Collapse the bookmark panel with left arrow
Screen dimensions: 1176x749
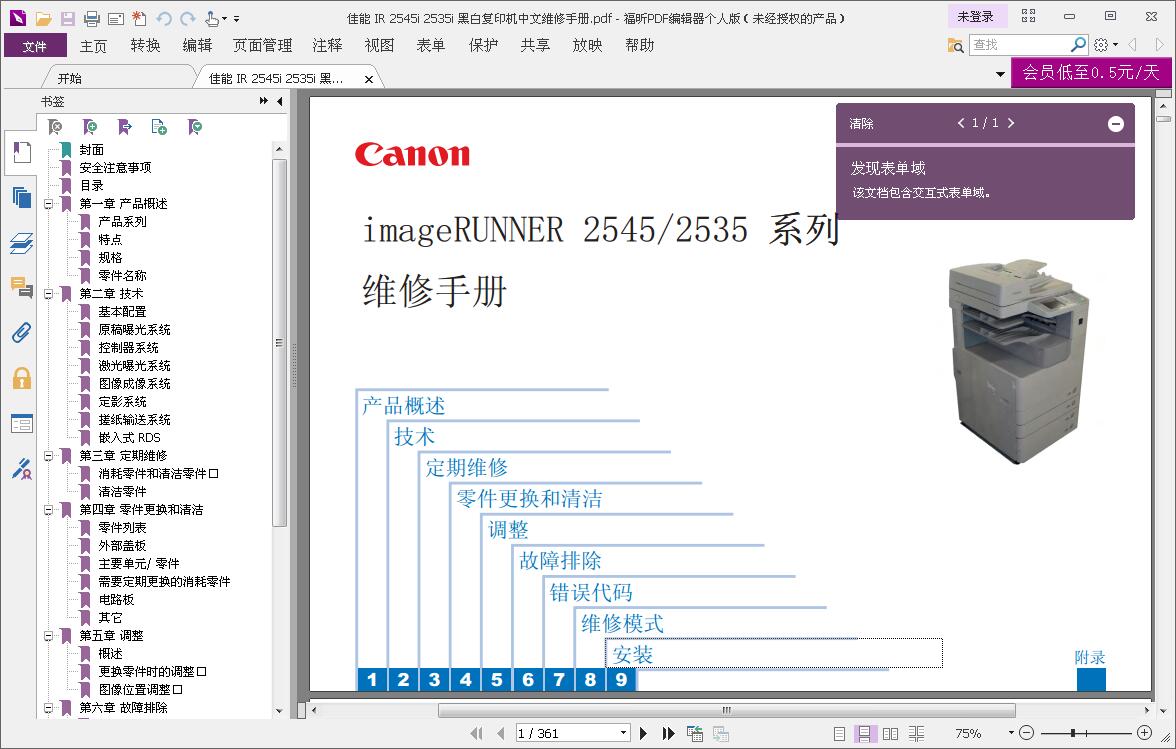coord(280,101)
